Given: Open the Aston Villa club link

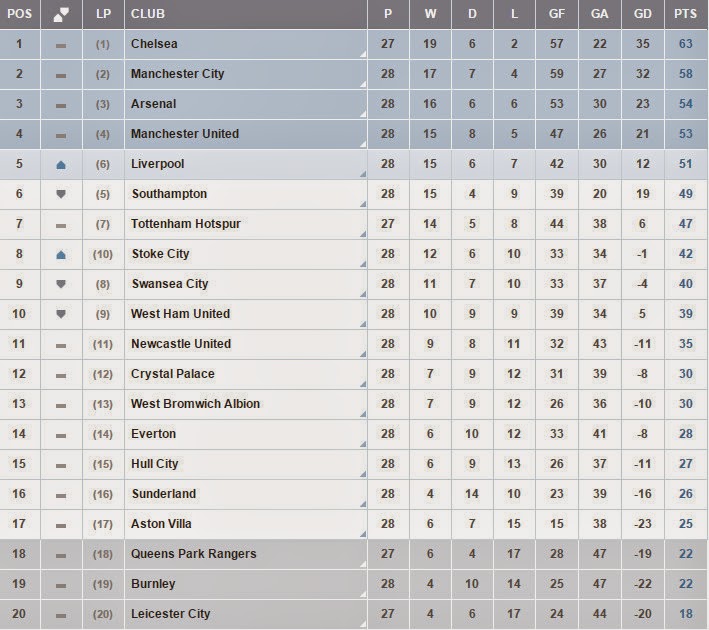Looking at the screenshot, I should (x=161, y=524).
